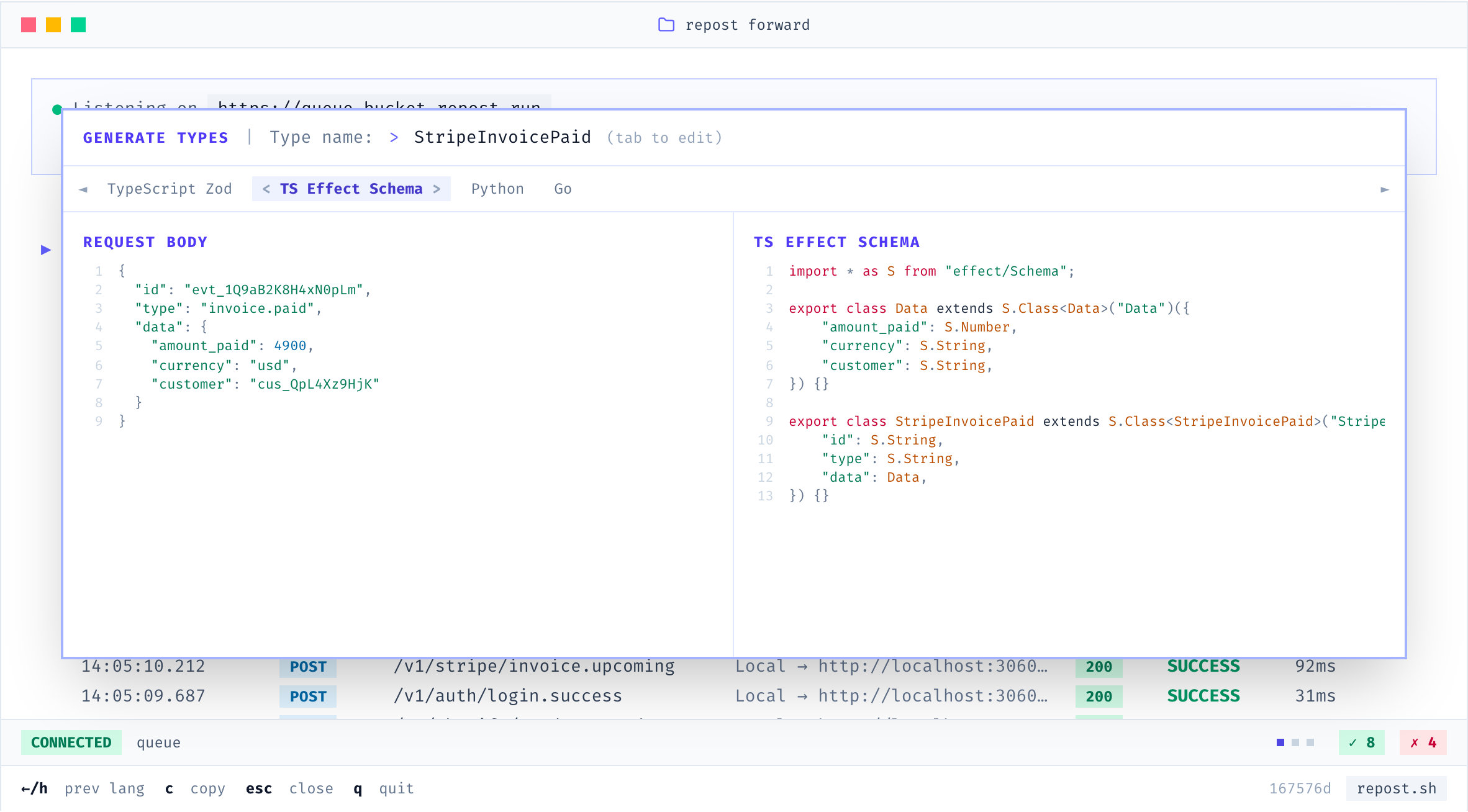Switch to the Python tab
The width and height of the screenshot is (1468, 812).
[x=497, y=189]
